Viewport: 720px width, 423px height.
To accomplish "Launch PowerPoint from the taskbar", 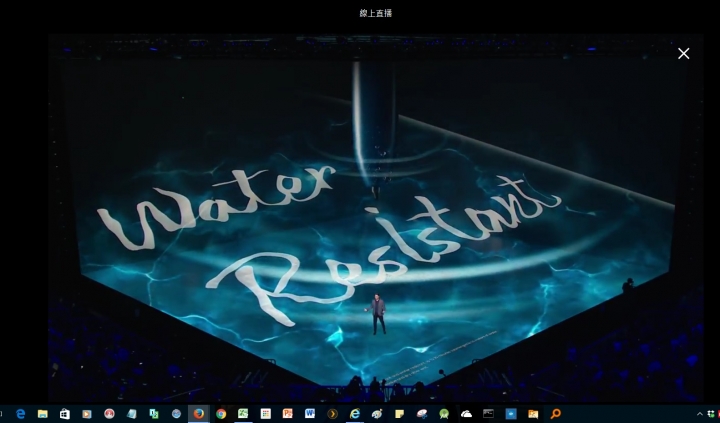I will pos(287,414).
